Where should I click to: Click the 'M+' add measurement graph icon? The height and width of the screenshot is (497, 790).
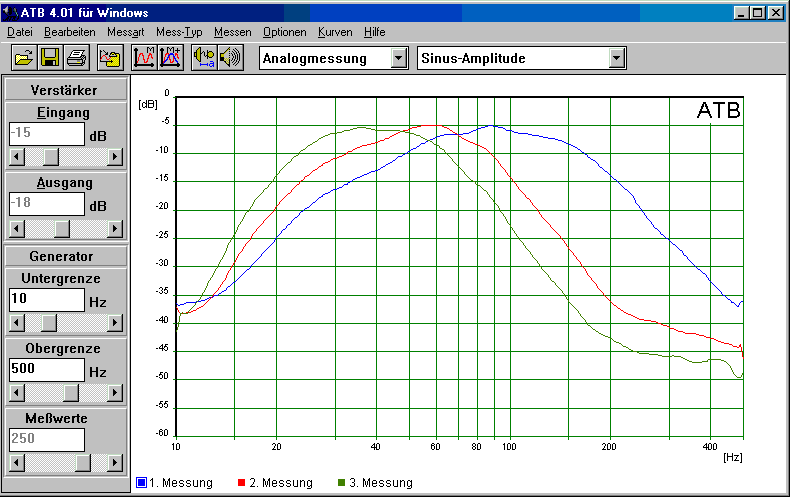tap(169, 58)
